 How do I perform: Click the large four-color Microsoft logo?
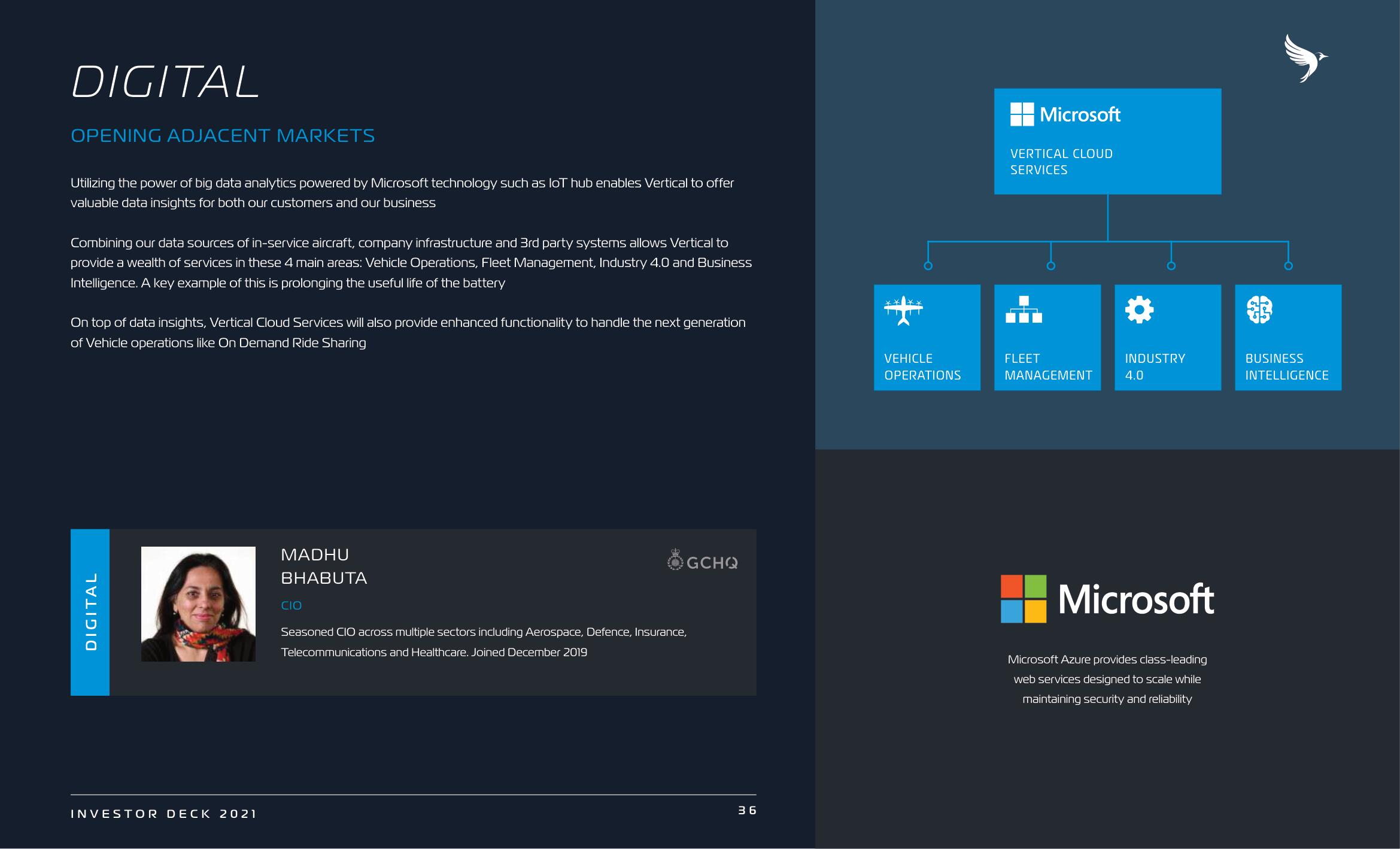pyautogui.click(x=1107, y=599)
